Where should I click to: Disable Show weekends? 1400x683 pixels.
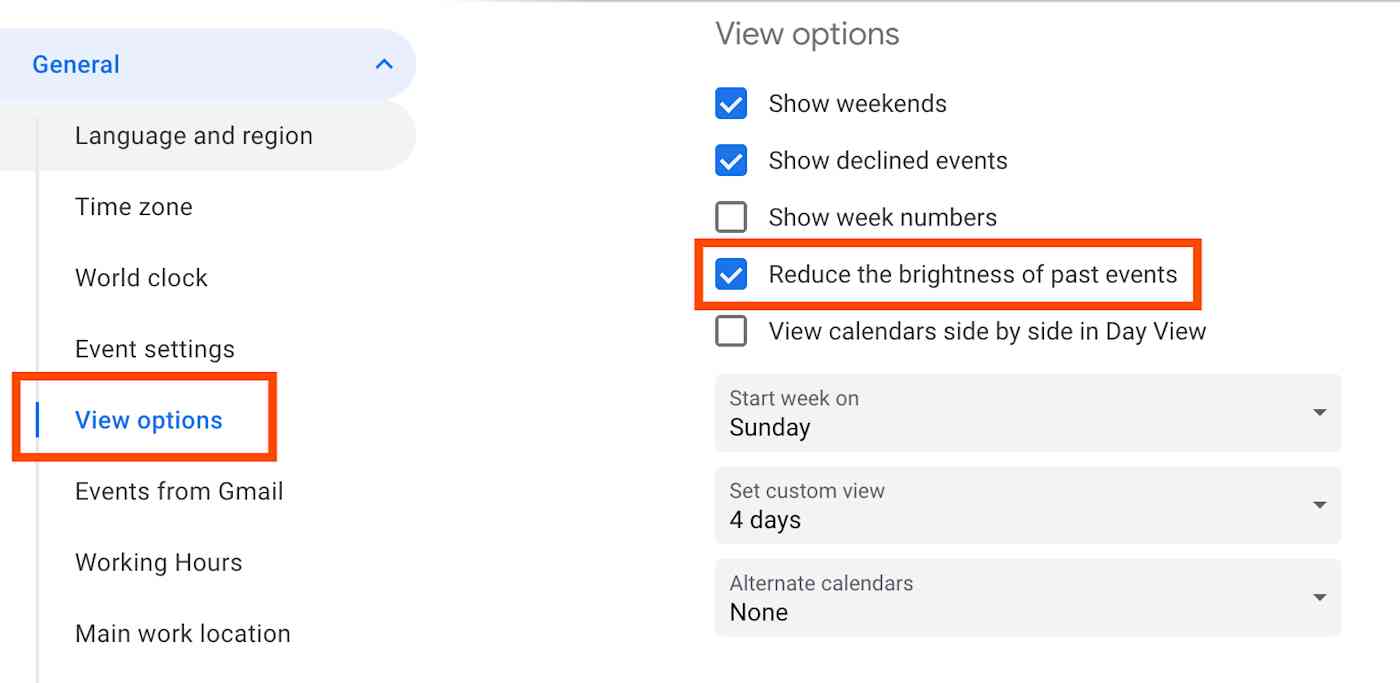click(x=731, y=103)
